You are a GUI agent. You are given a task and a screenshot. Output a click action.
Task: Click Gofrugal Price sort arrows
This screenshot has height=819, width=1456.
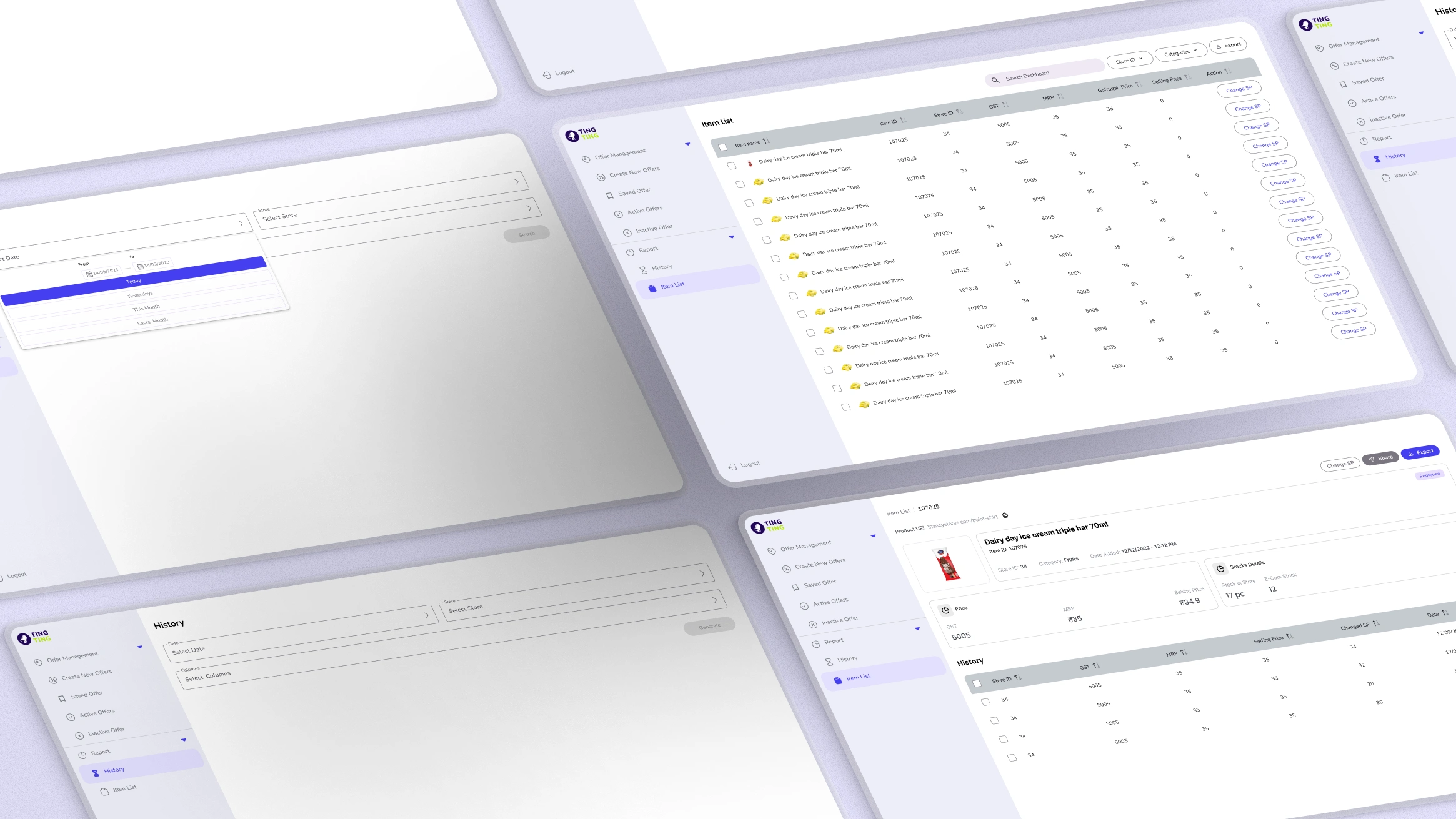1139,85
